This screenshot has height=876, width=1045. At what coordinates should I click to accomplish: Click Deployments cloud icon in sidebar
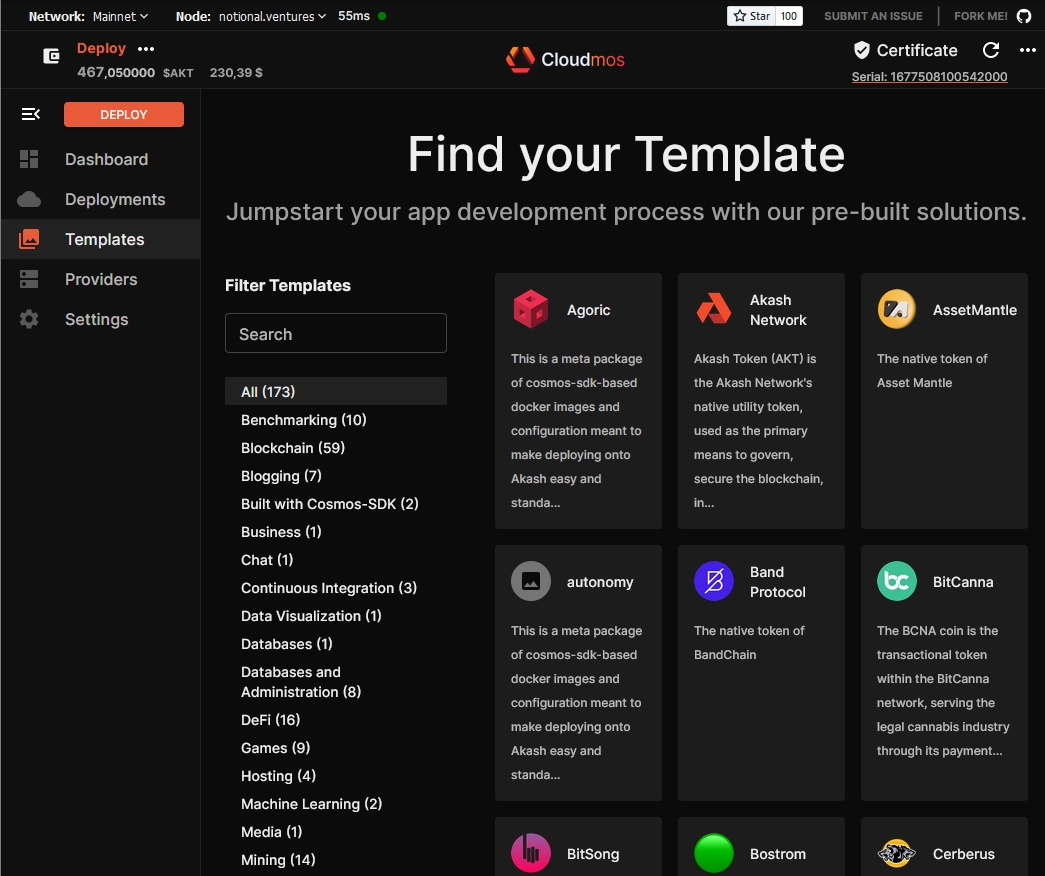pos(29,199)
